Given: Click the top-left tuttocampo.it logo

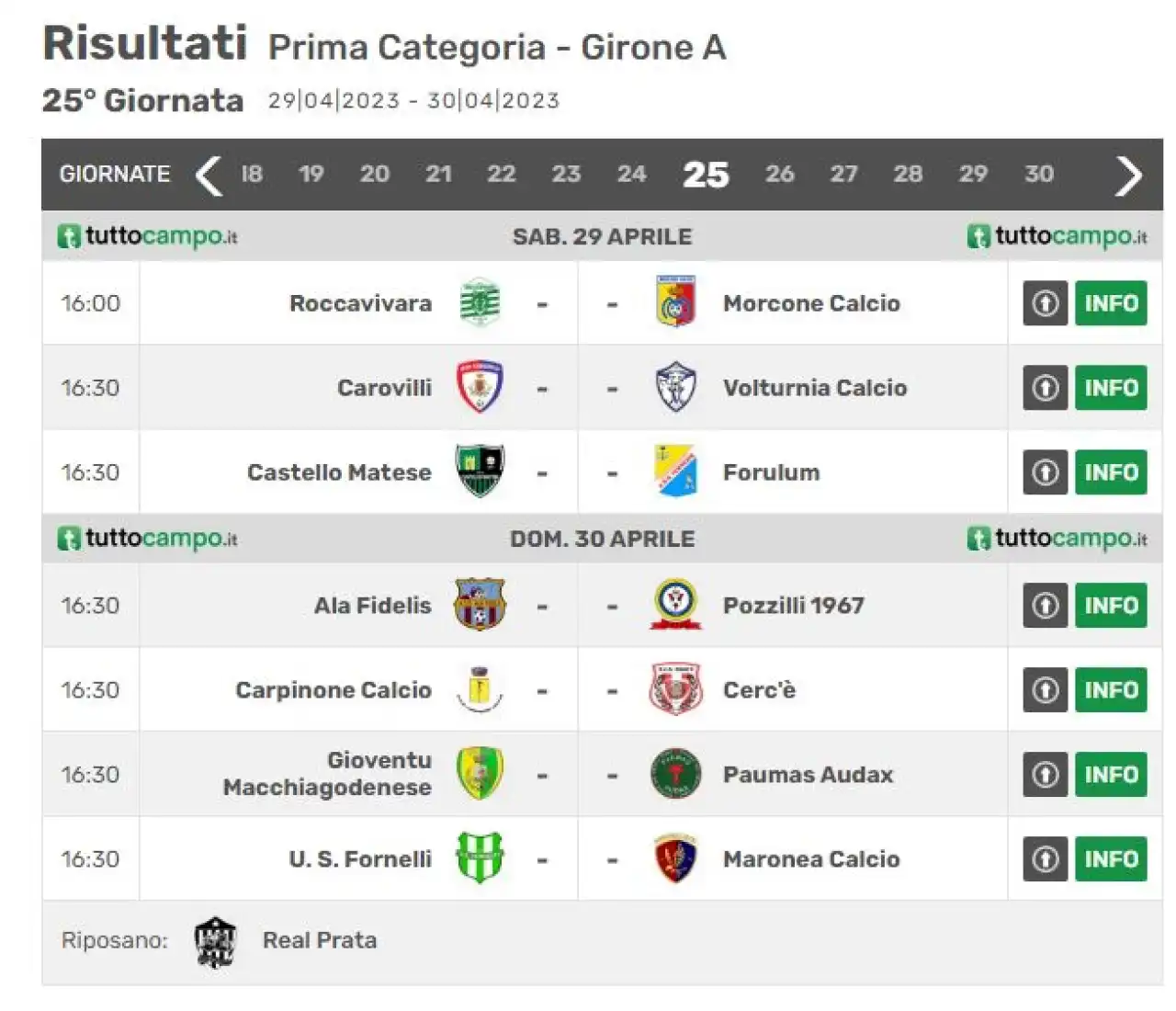Looking at the screenshot, I should pos(147,236).
